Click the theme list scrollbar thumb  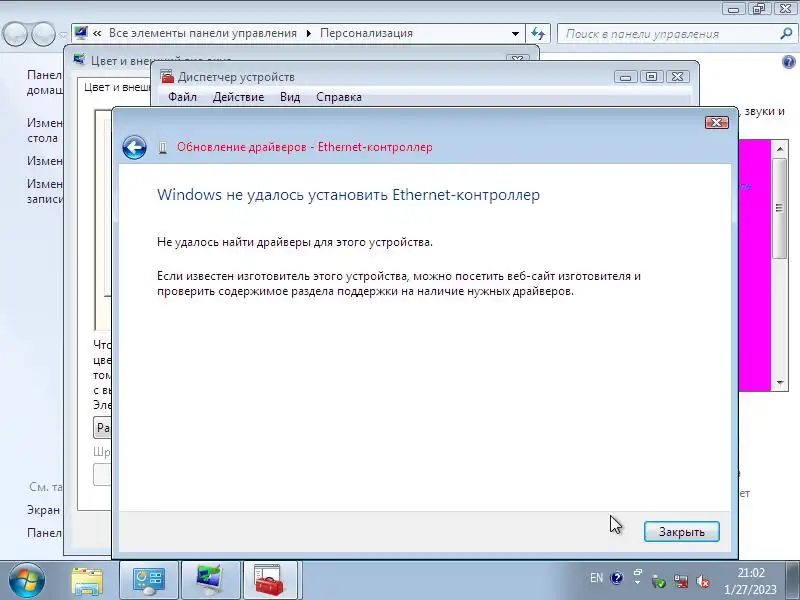click(x=780, y=208)
